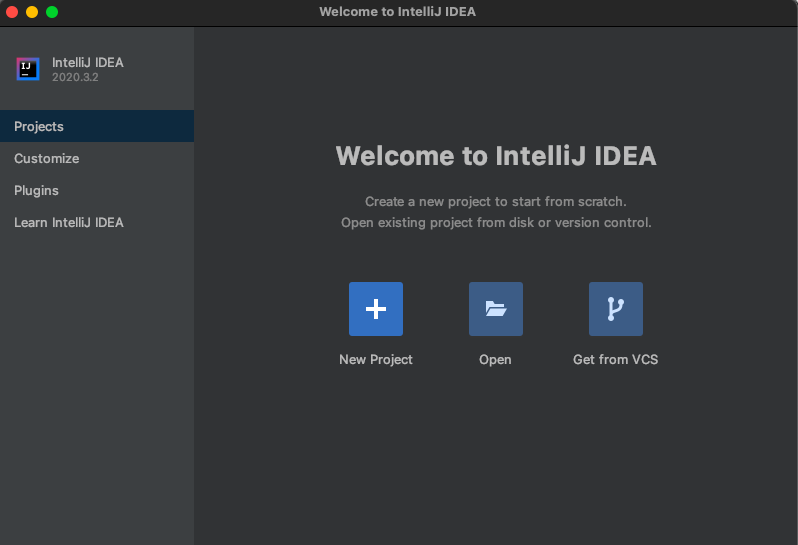Click the IntelliJ IDEA product name in sidebar
This screenshot has height=545, width=798.
point(88,63)
